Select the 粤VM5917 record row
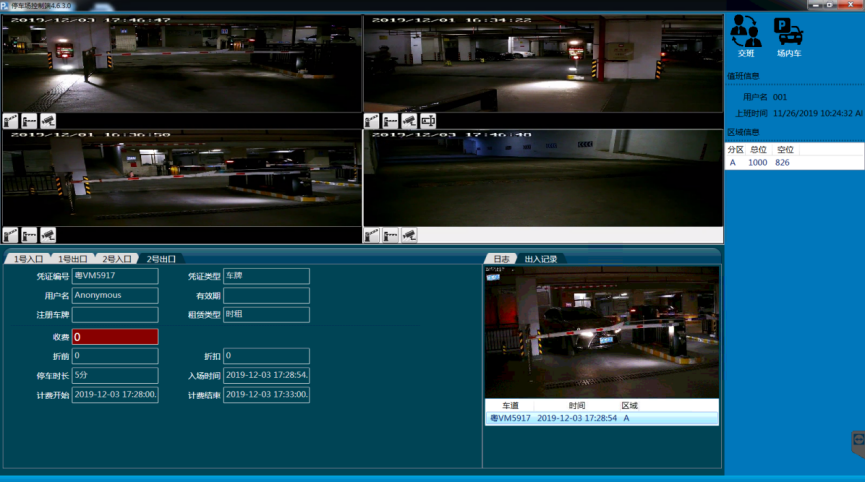Image resolution: width=865 pixels, height=482 pixels. click(600, 418)
